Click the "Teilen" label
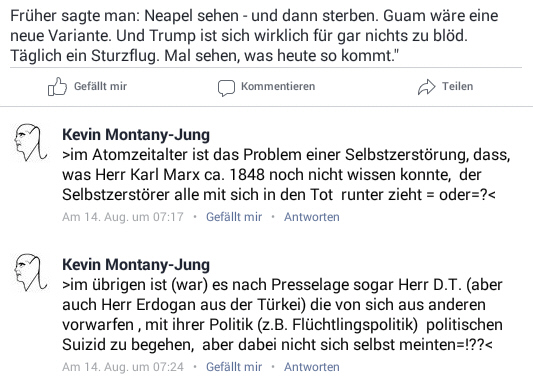This screenshot has width=533, height=391. [x=458, y=86]
